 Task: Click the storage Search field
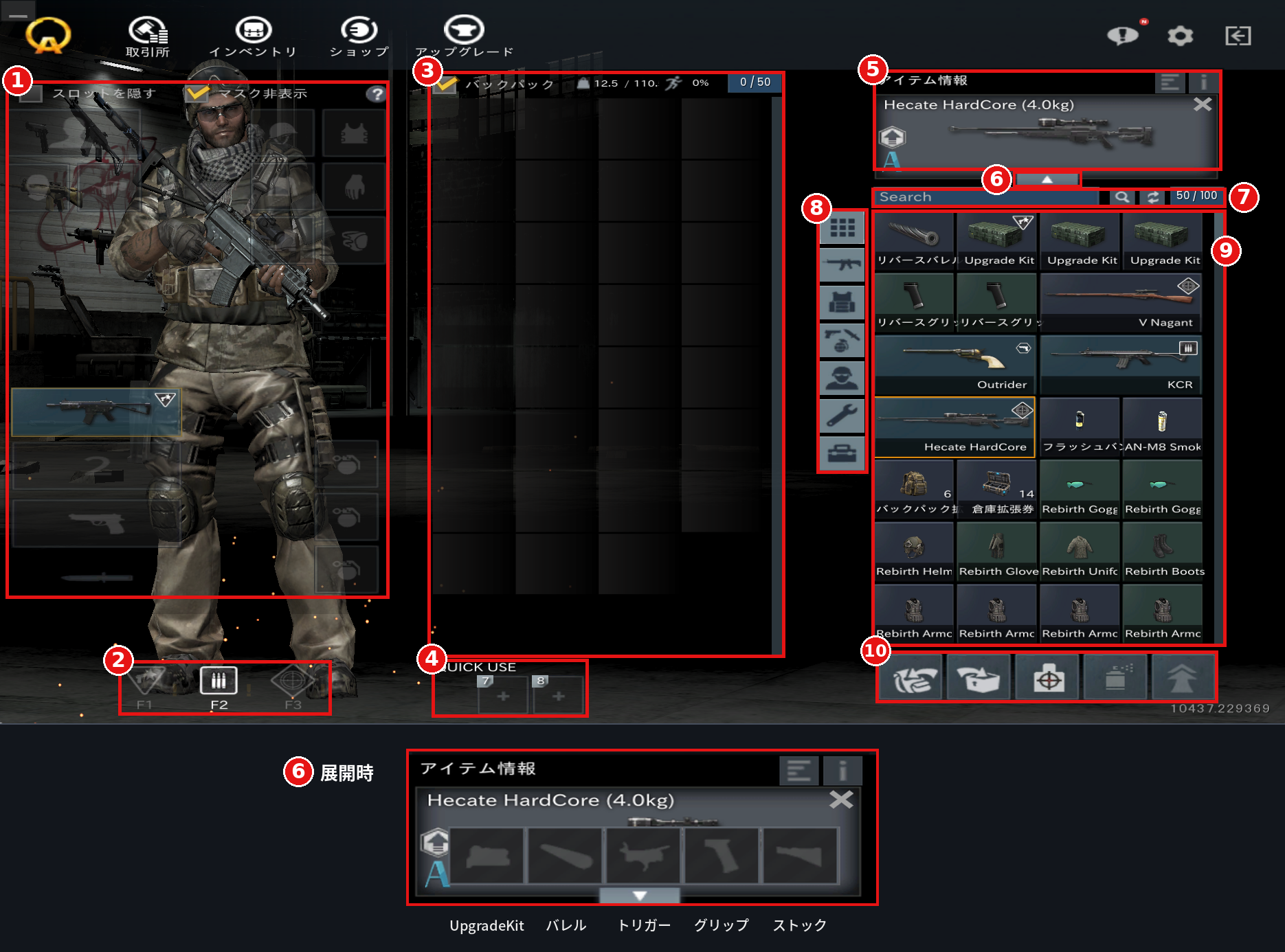[987, 197]
